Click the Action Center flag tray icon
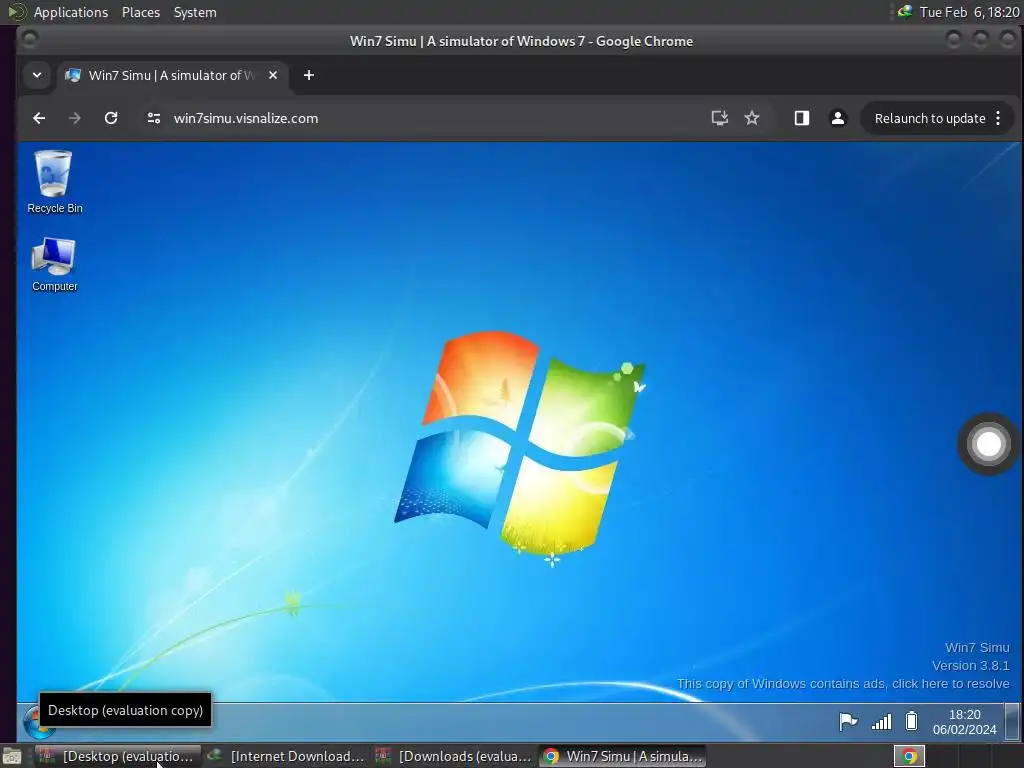This screenshot has width=1024, height=768. tap(848, 722)
